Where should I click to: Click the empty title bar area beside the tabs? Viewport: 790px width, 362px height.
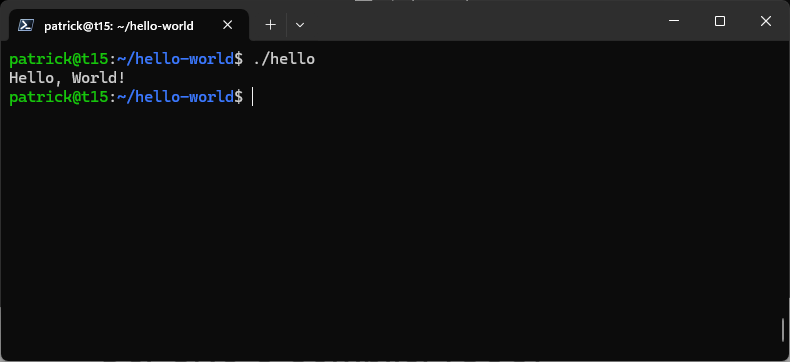[x=479, y=24]
